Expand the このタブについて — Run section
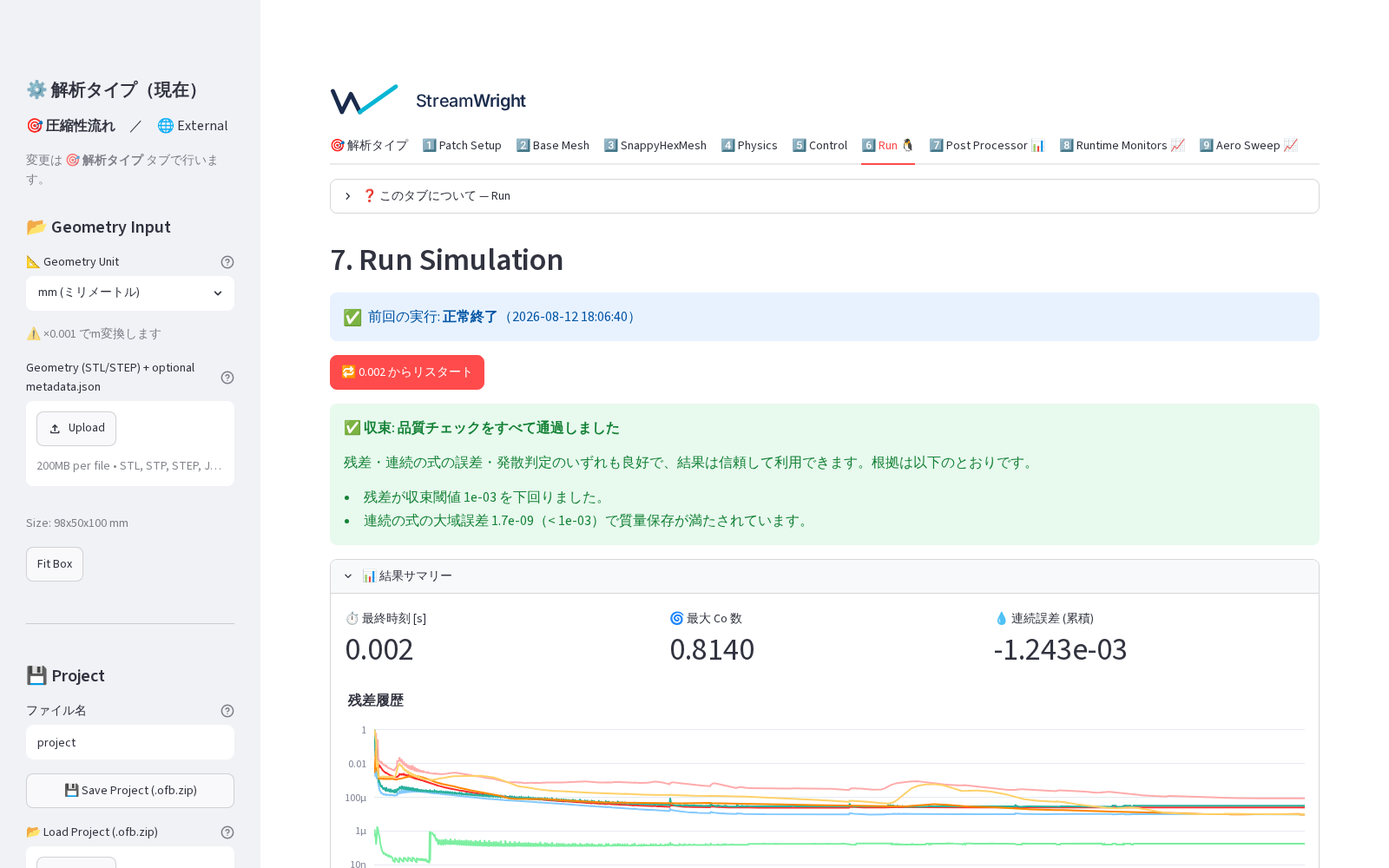The image size is (1389, 868). click(825, 196)
